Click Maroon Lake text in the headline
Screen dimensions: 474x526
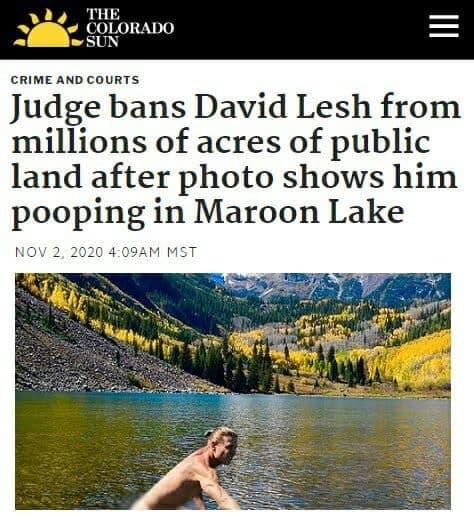coord(299,212)
